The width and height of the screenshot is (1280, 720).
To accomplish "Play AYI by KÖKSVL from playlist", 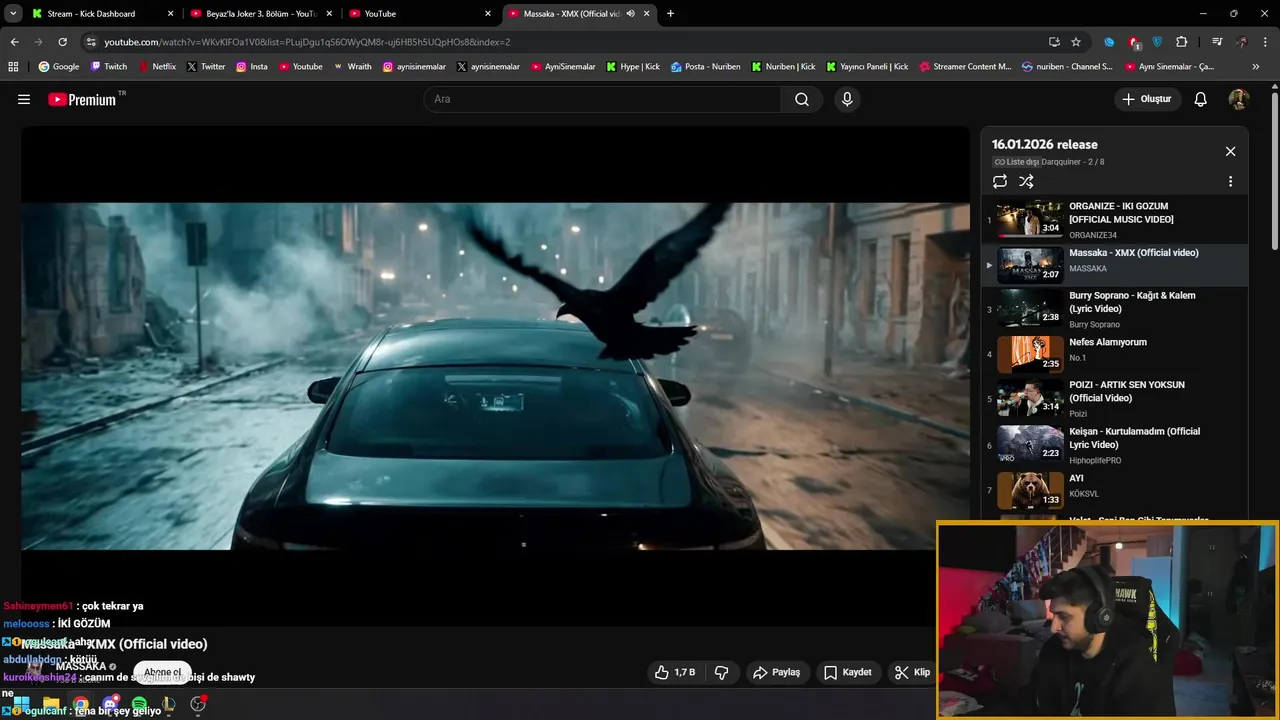I will click(x=1115, y=490).
